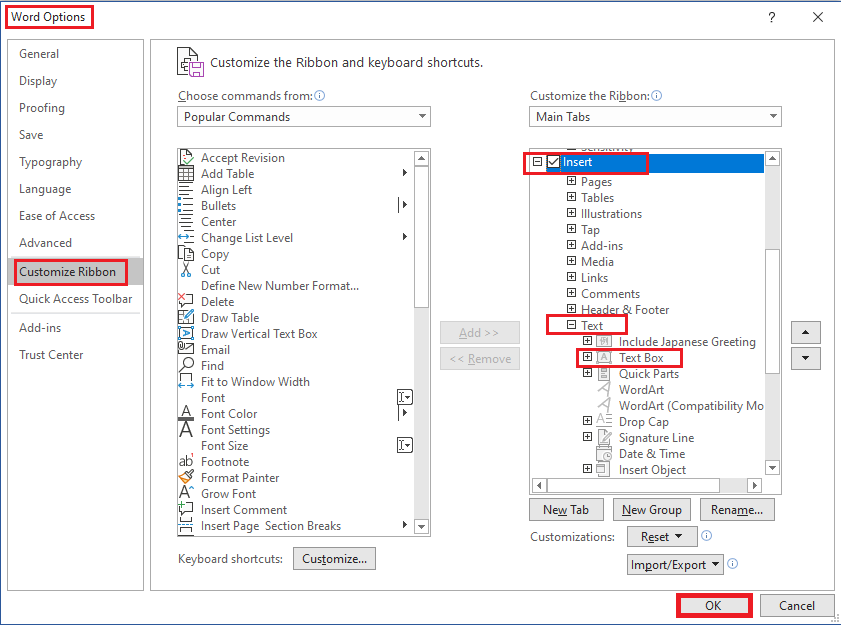Viewport: 841px width, 625px height.
Task: Open the Import/Export dropdown button
Action: pyautogui.click(x=675, y=564)
